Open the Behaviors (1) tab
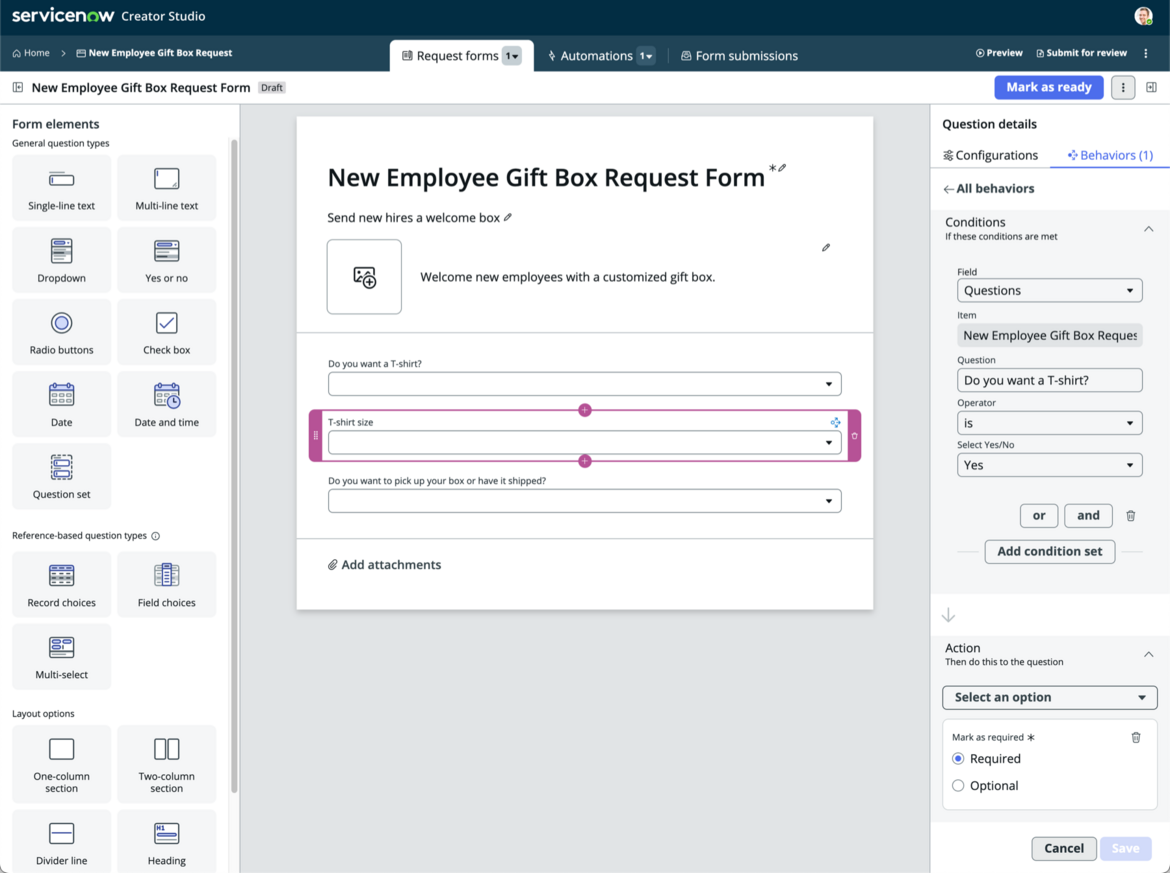 coord(1110,155)
